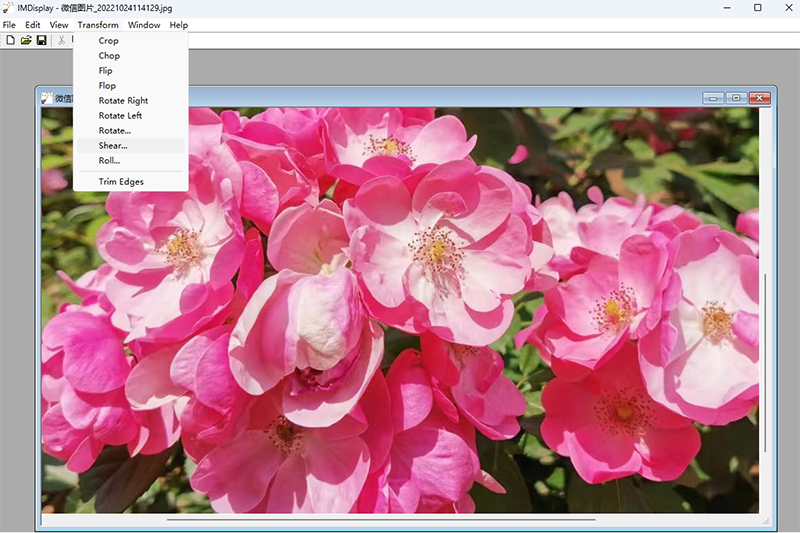This screenshot has width=800, height=533.
Task: Choose Shear... from the Transform menu
Action: click(x=113, y=146)
